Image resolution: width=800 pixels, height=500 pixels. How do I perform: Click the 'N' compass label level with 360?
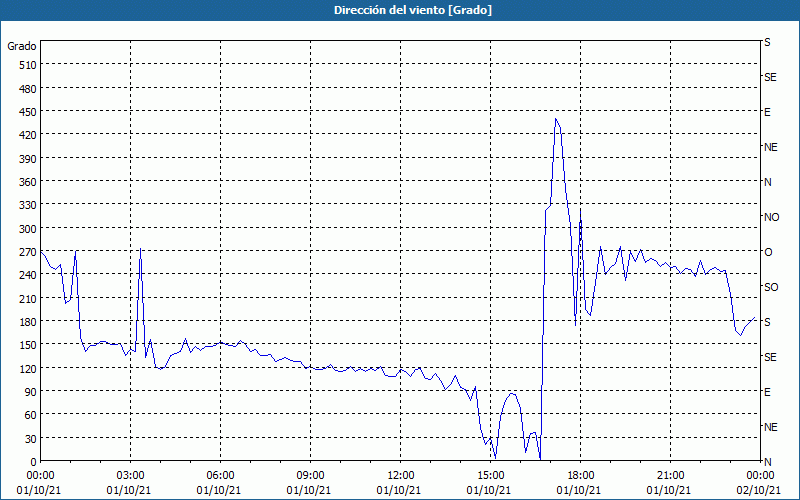pos(767,182)
